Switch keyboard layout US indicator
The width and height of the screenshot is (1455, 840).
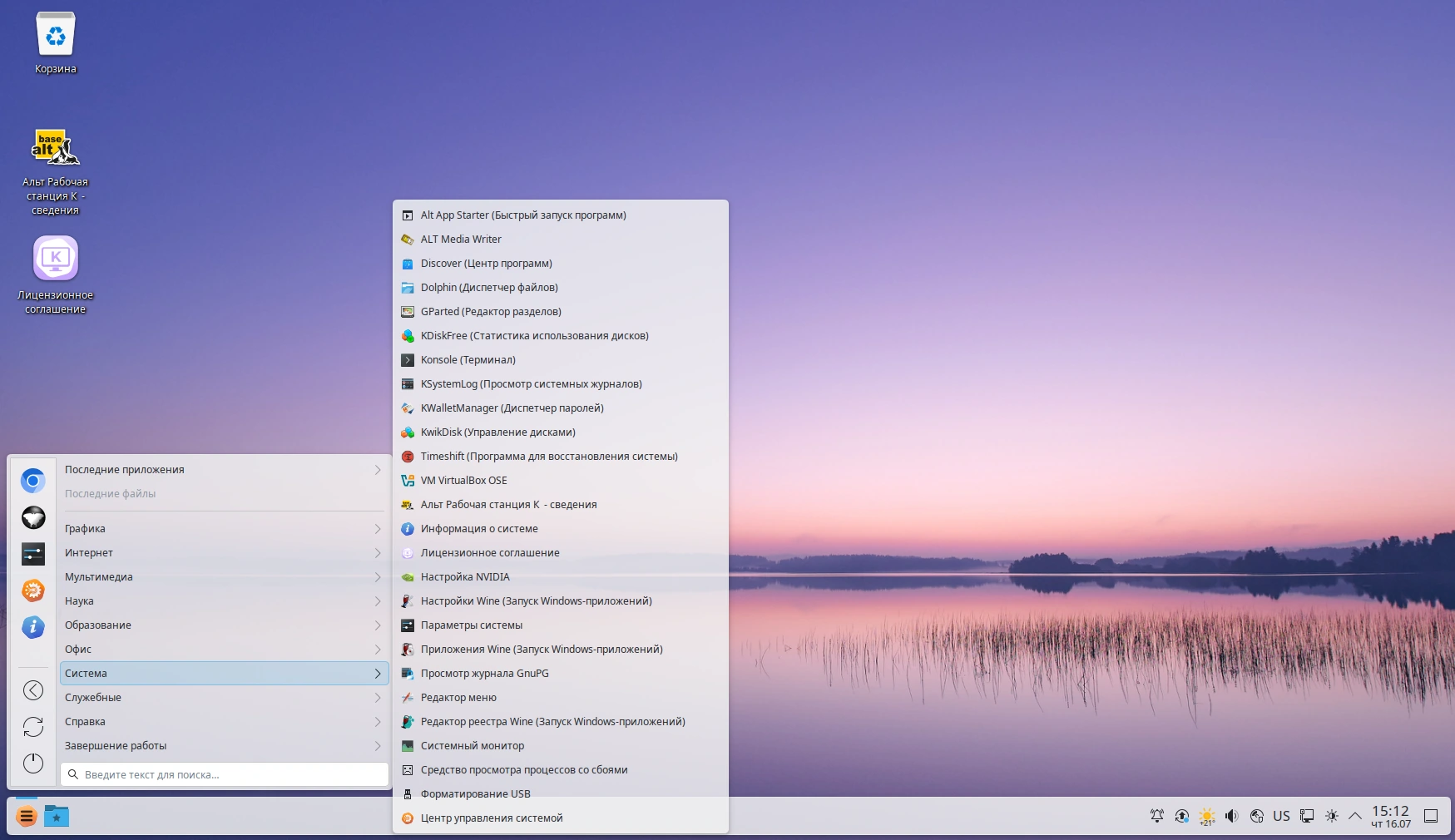point(1281,816)
